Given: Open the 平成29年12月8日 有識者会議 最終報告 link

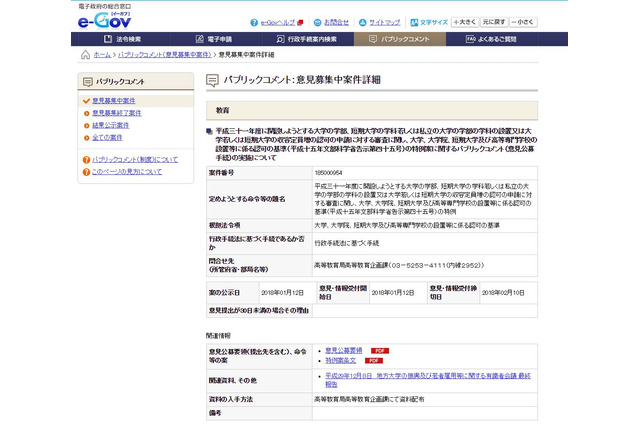Looking at the screenshot, I should click(428, 380).
